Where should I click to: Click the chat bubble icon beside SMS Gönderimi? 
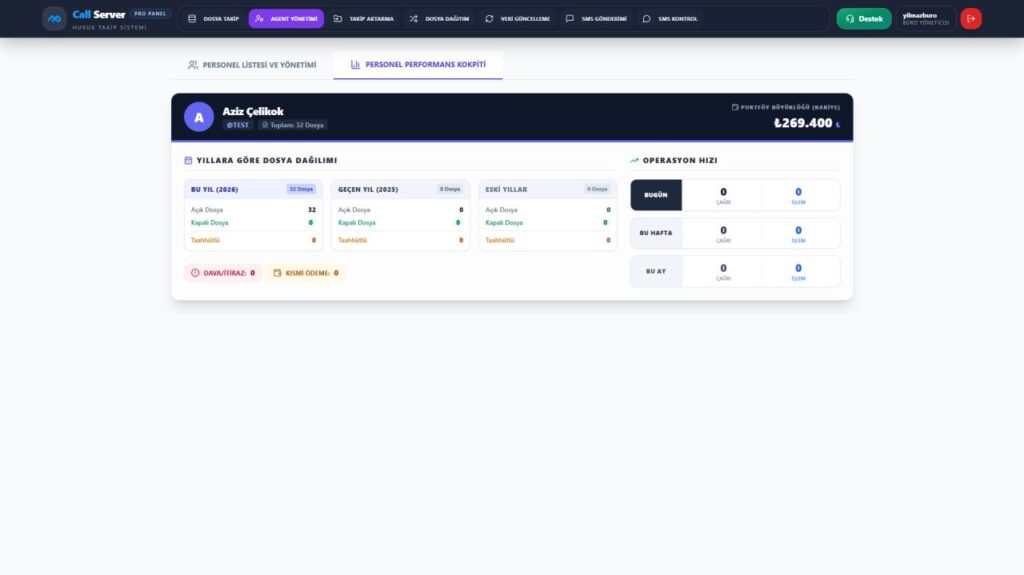tap(570, 19)
